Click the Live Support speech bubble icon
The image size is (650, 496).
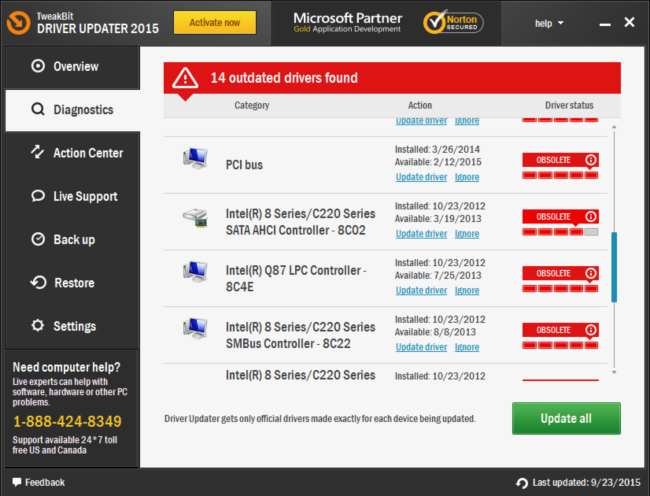click(38, 196)
